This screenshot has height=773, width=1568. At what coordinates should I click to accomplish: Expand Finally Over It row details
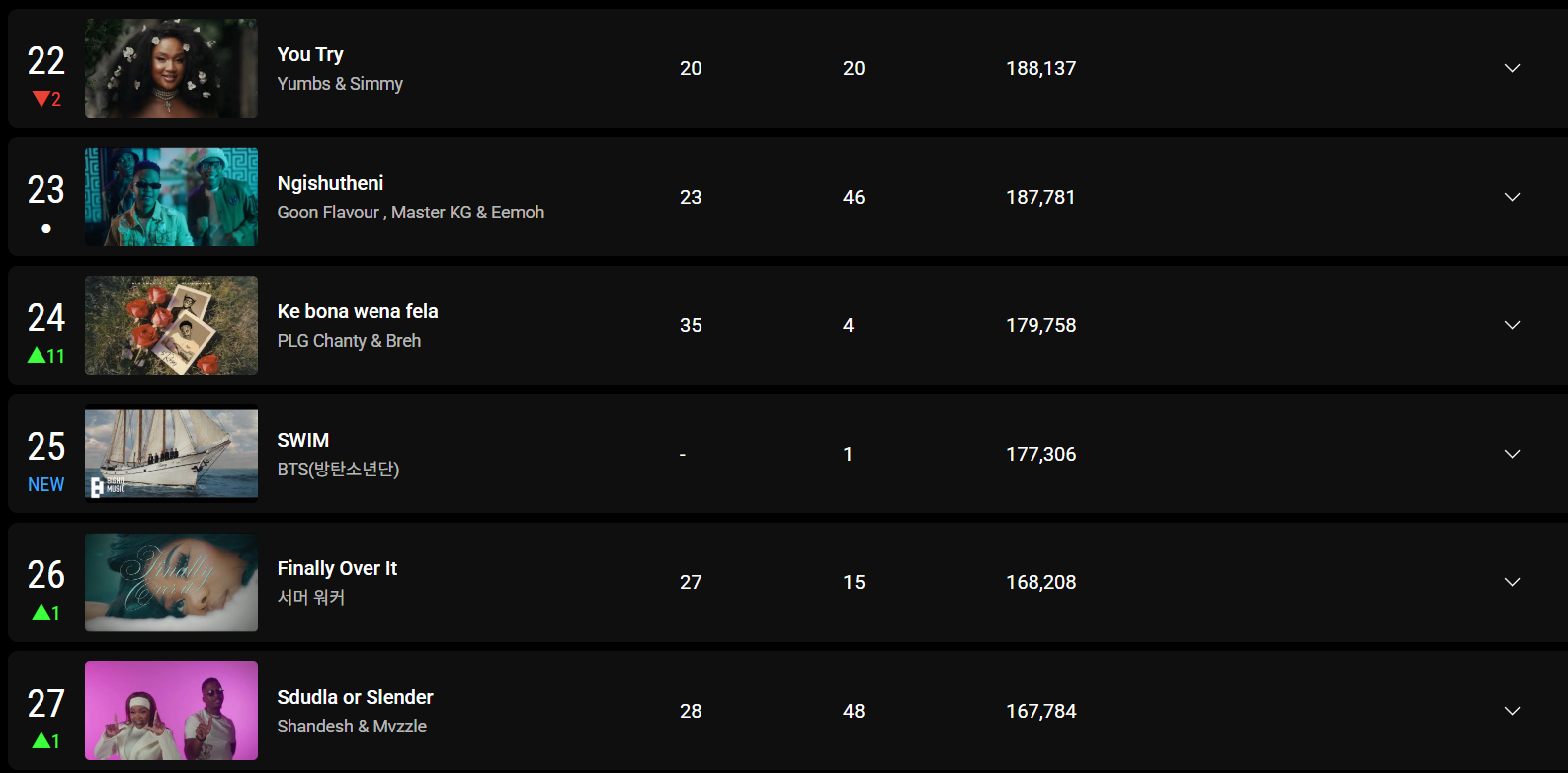pyautogui.click(x=1512, y=582)
